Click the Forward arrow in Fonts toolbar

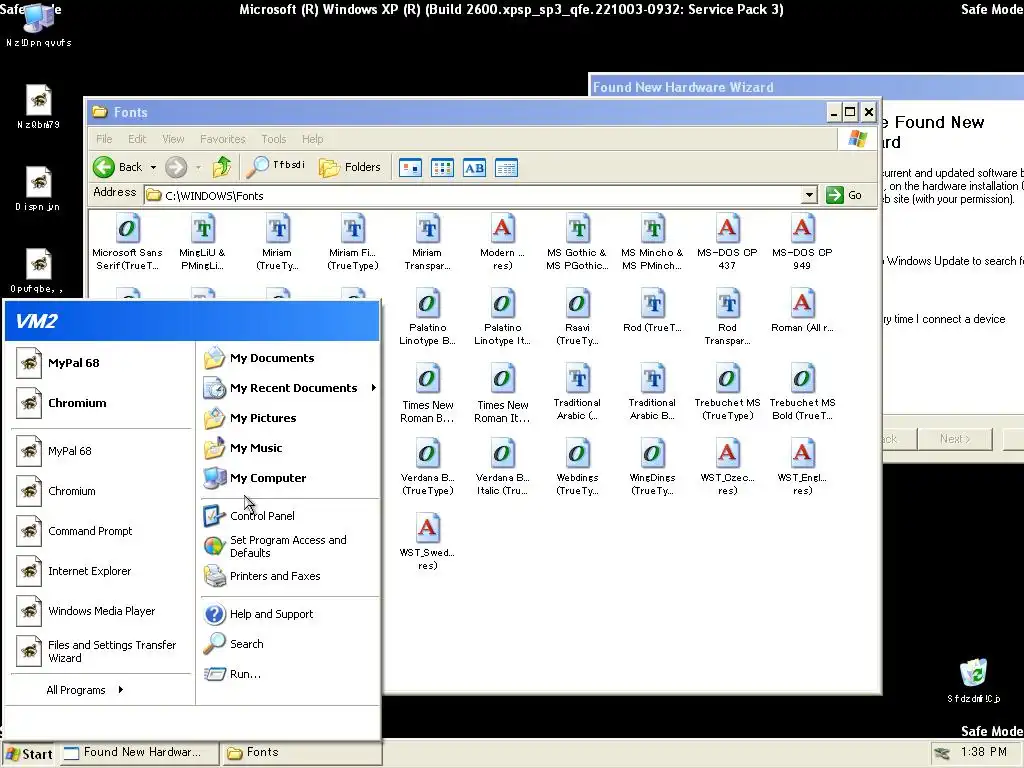pos(176,167)
